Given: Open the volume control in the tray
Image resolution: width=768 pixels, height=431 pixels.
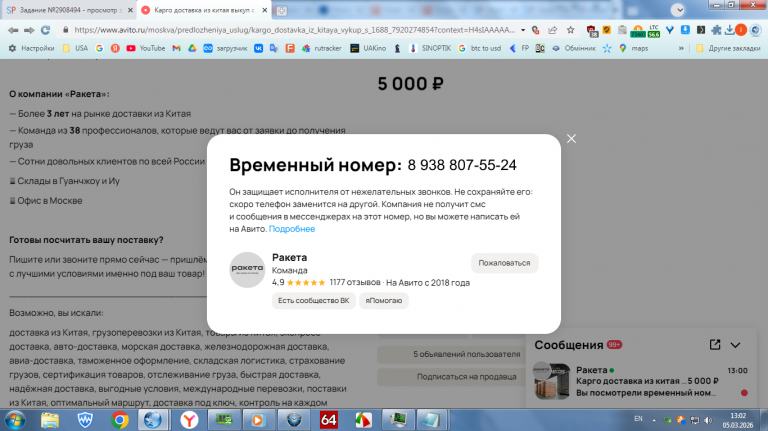Looking at the screenshot, I should point(708,420).
